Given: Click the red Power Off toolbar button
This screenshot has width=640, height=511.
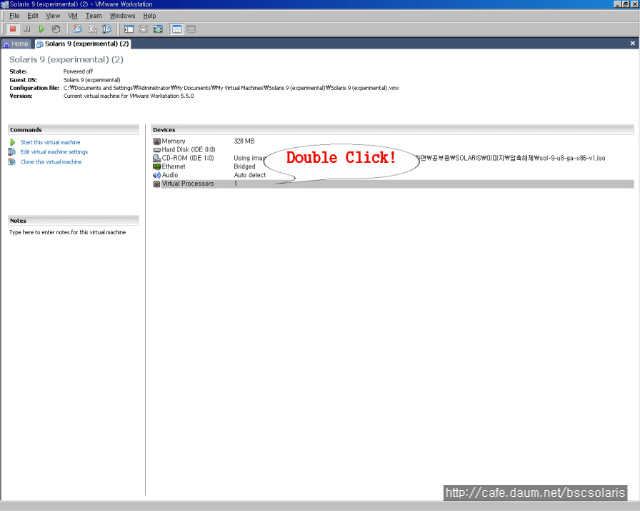Looking at the screenshot, I should 13,29.
